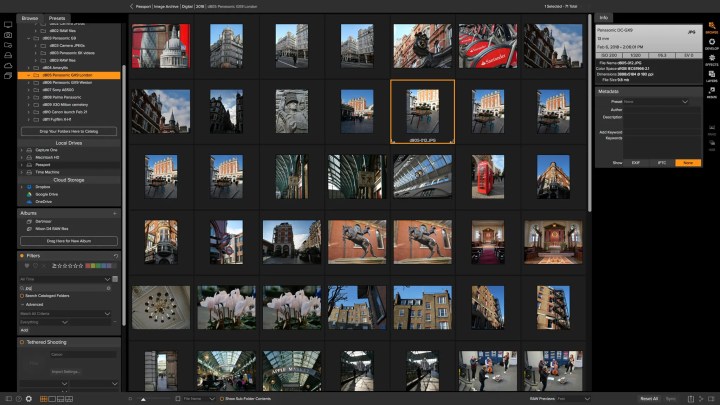Click the folder share icon in left sidebar
Image resolution: width=720 pixels, height=405 pixels.
8,45
